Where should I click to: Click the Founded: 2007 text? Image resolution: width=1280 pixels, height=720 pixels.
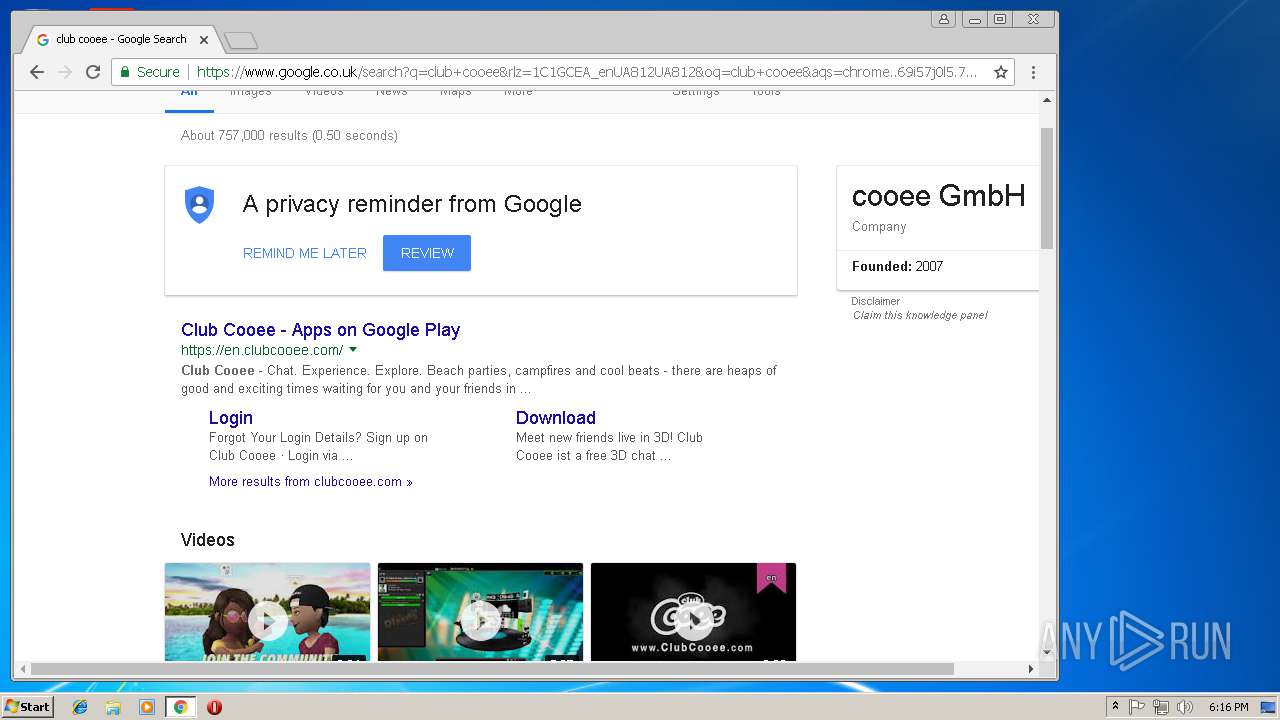(897, 267)
